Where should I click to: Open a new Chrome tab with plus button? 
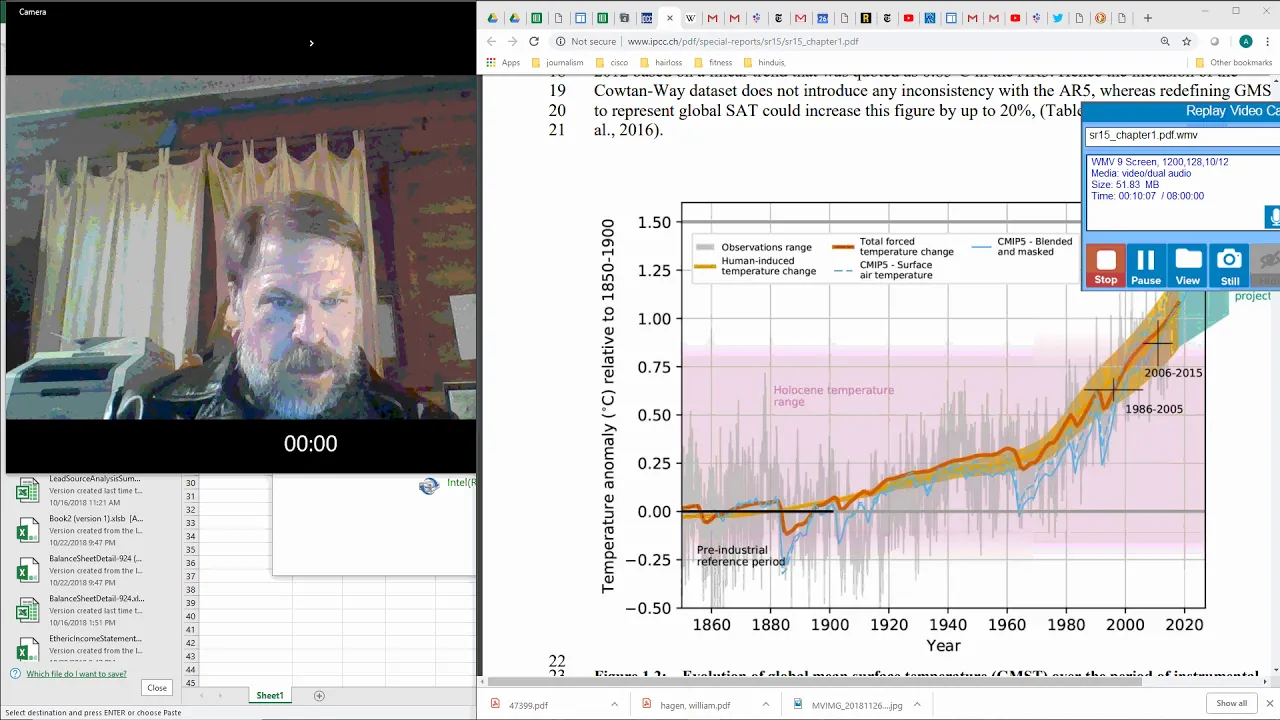coord(1148,18)
